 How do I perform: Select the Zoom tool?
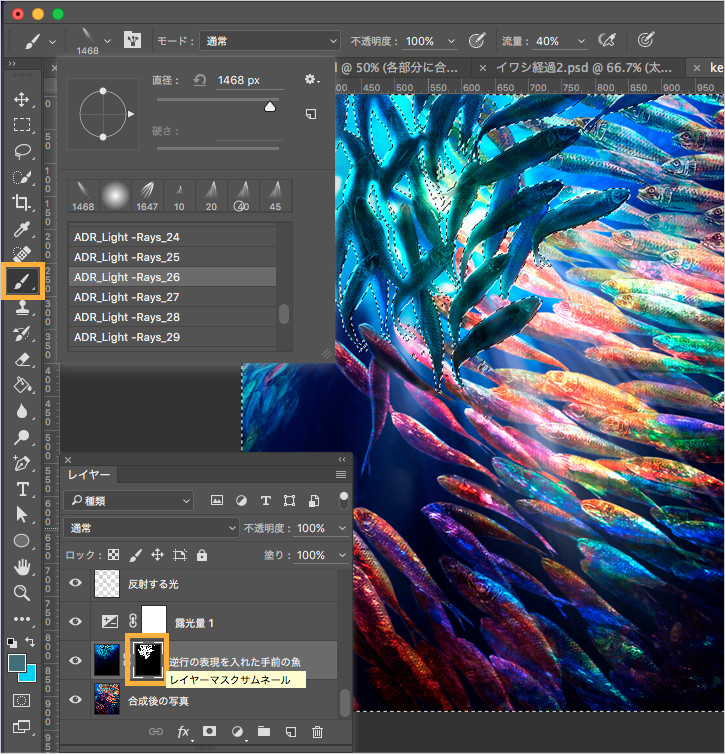pyautogui.click(x=21, y=592)
